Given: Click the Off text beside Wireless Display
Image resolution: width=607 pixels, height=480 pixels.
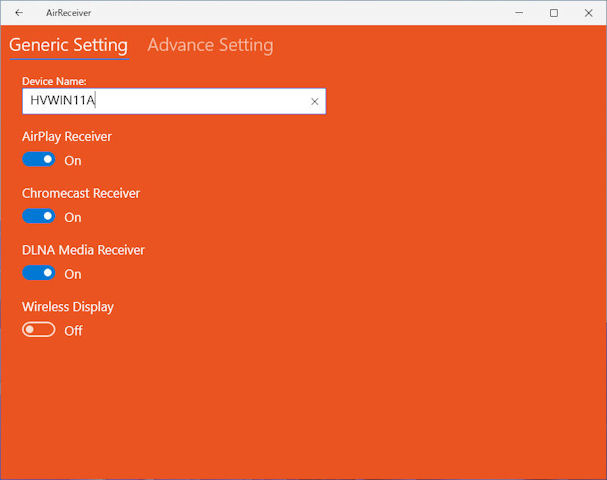Looking at the screenshot, I should [x=73, y=331].
